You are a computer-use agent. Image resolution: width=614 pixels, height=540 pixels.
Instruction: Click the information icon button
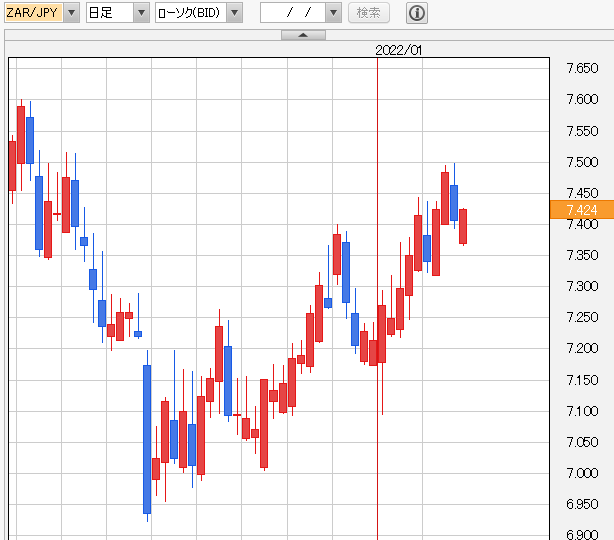tap(417, 13)
